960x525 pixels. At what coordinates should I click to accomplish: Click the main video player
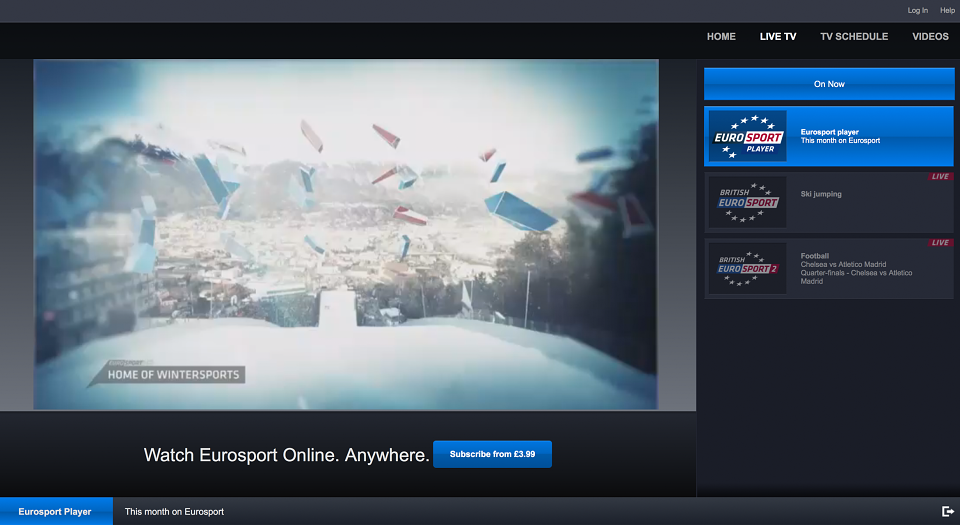click(x=346, y=234)
